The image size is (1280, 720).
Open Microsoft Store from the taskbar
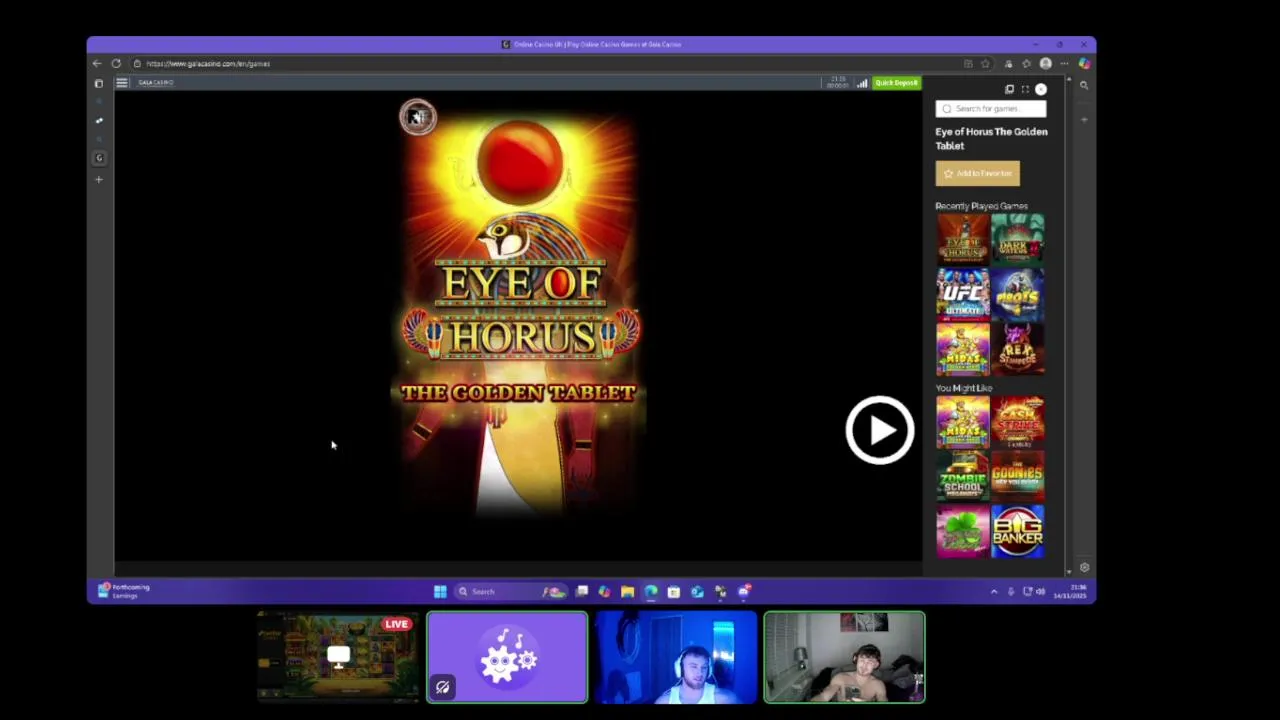[674, 591]
